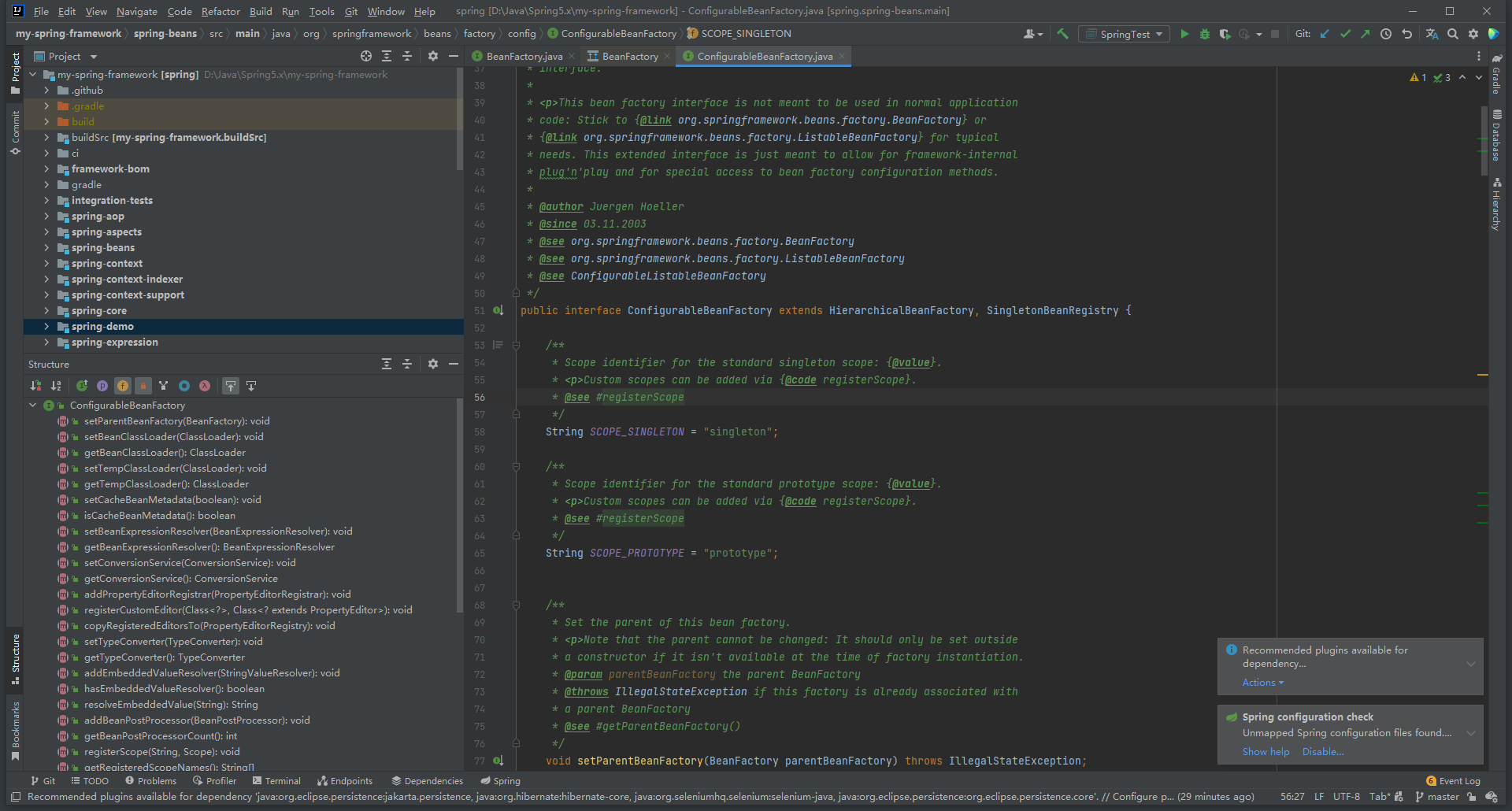This screenshot has width=1512, height=811.
Task: Click the Git update project arrow
Action: (1325, 34)
